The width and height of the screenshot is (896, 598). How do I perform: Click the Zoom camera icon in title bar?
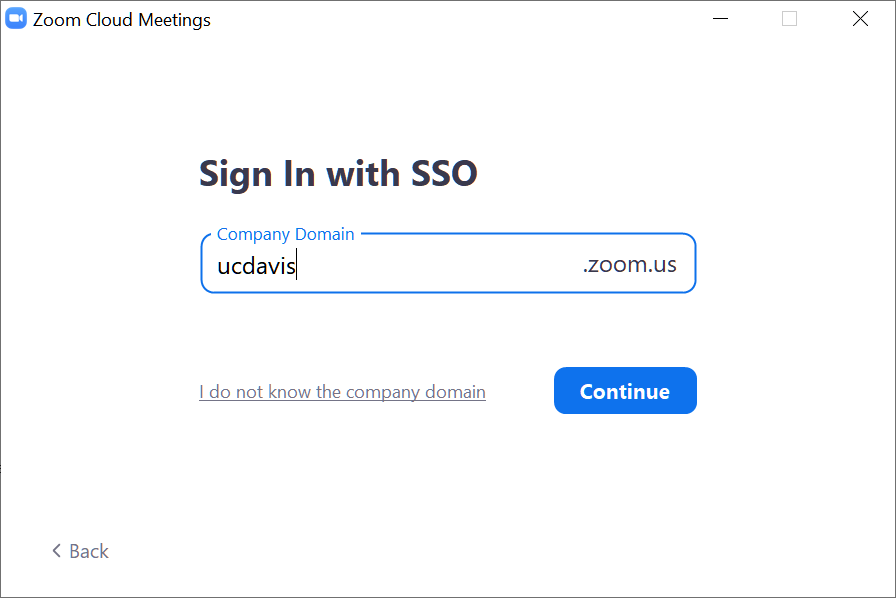point(16,19)
